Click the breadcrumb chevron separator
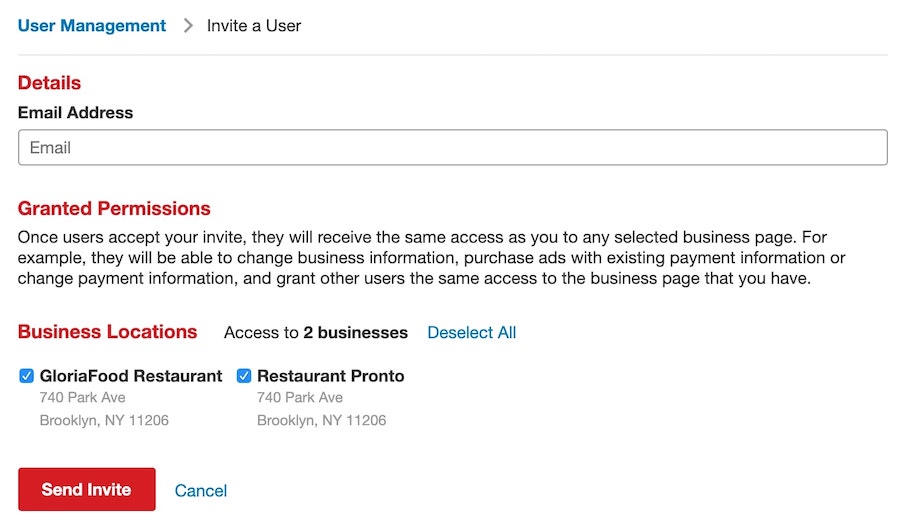The width and height of the screenshot is (900, 528). point(188,26)
